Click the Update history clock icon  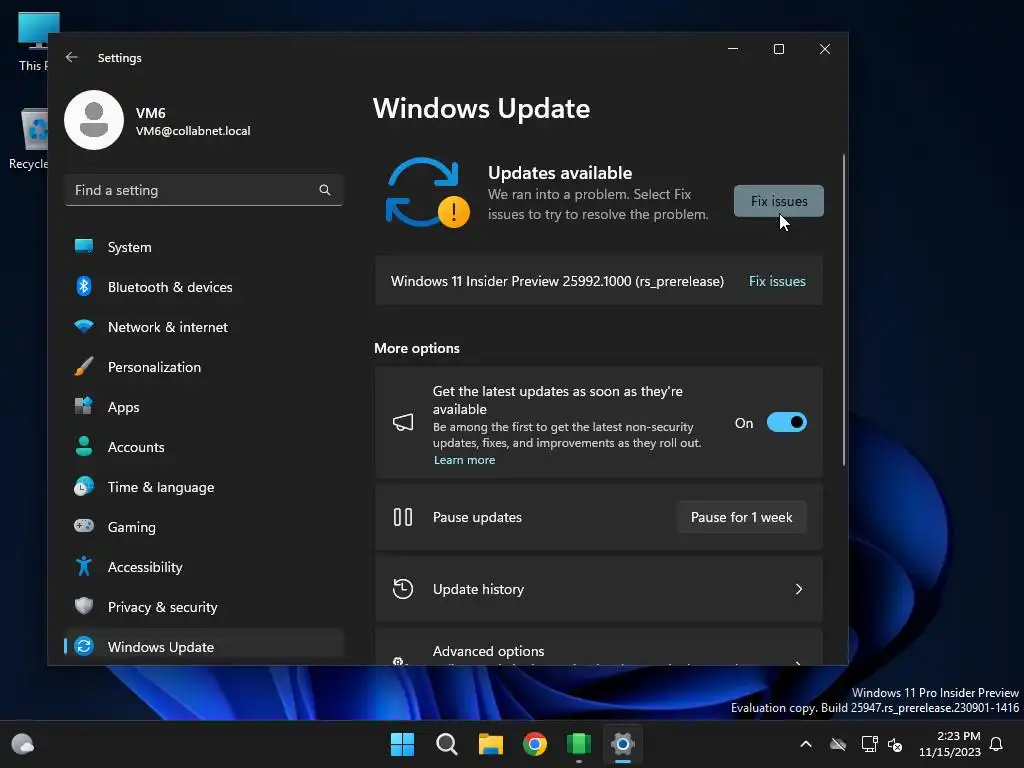click(x=403, y=589)
